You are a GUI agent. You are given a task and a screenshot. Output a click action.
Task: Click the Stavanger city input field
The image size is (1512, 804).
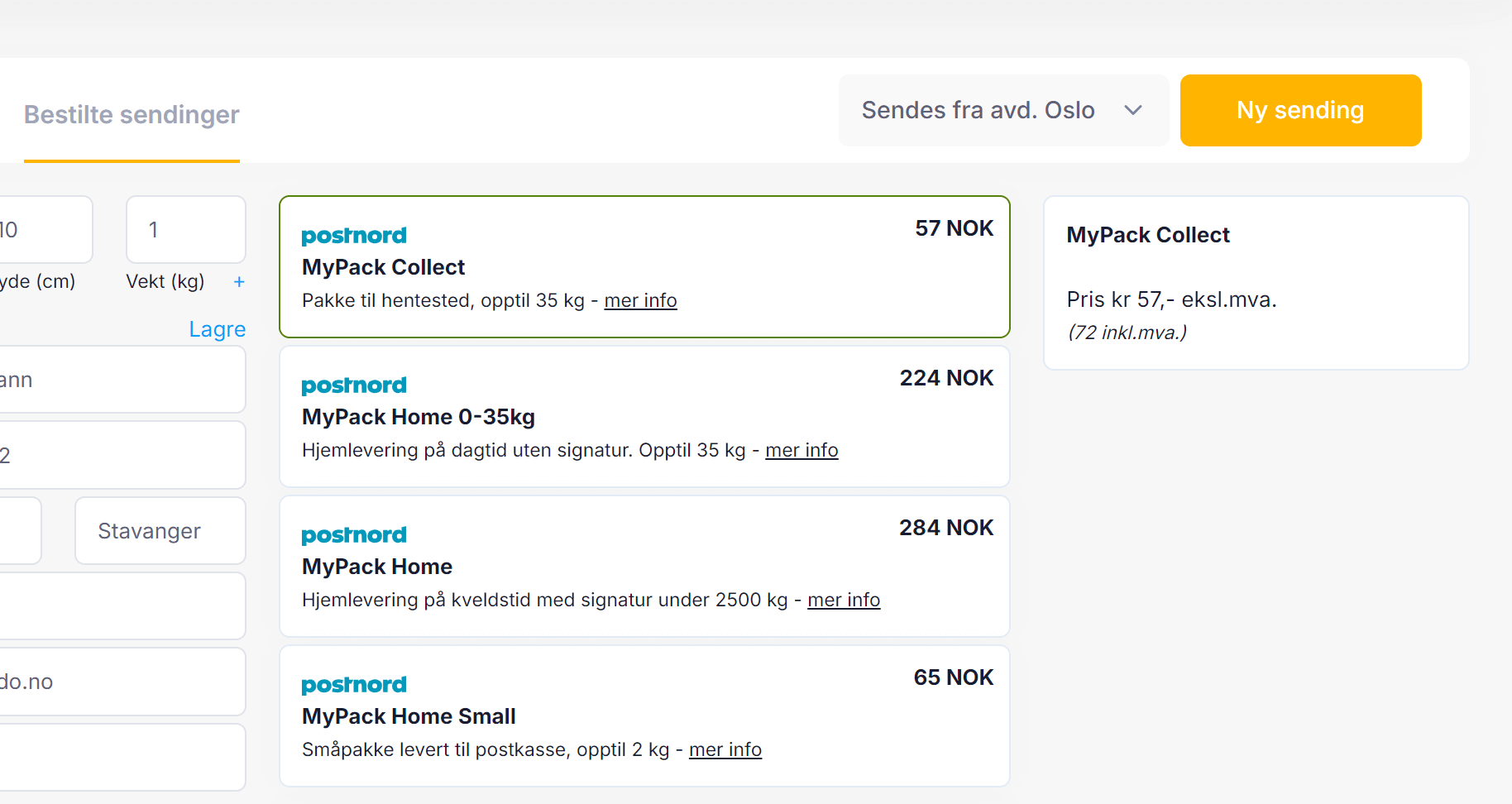point(160,531)
